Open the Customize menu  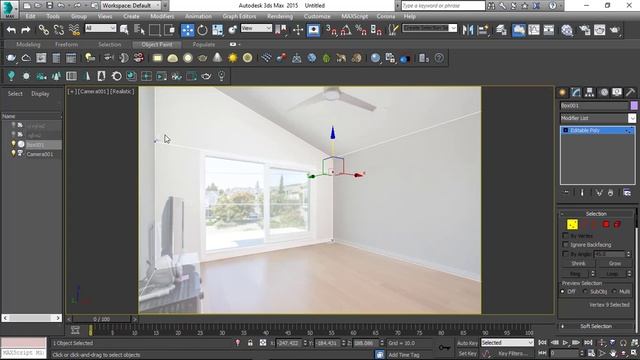click(317, 16)
